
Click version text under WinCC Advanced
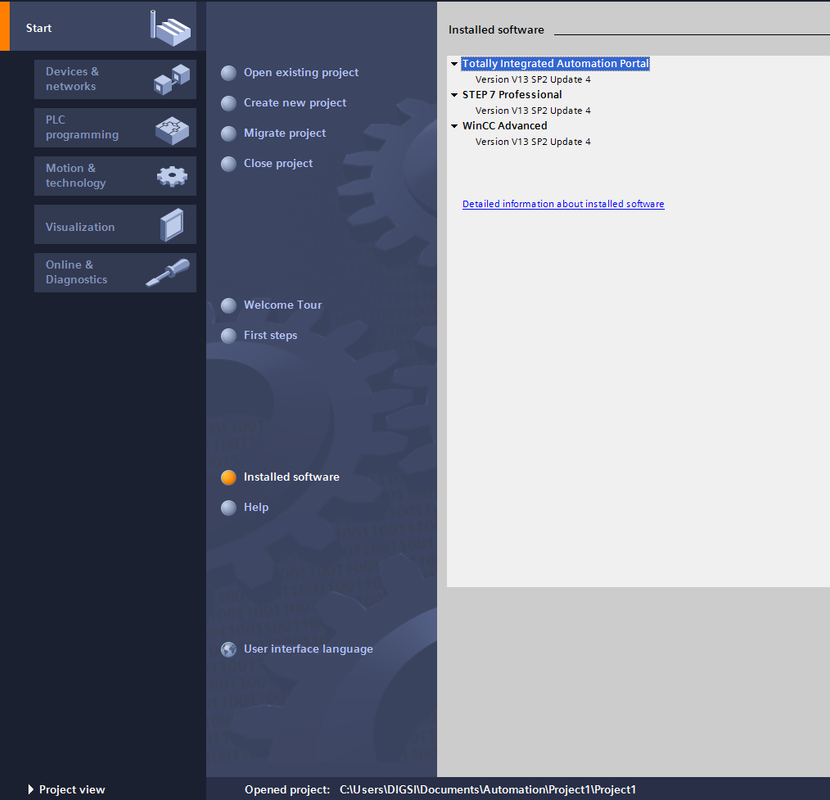click(x=533, y=142)
